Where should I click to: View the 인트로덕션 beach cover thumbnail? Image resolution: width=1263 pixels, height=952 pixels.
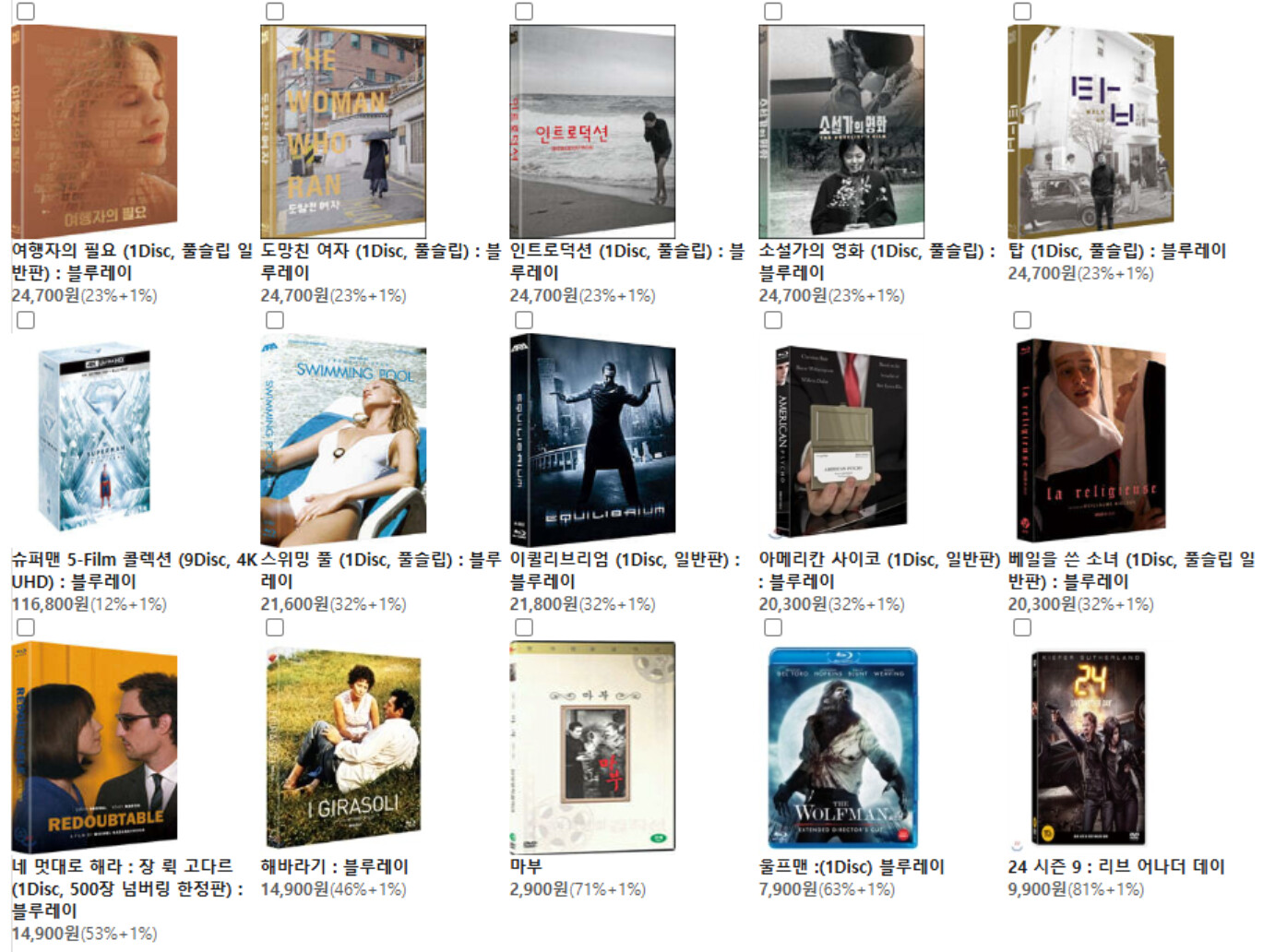click(x=592, y=131)
